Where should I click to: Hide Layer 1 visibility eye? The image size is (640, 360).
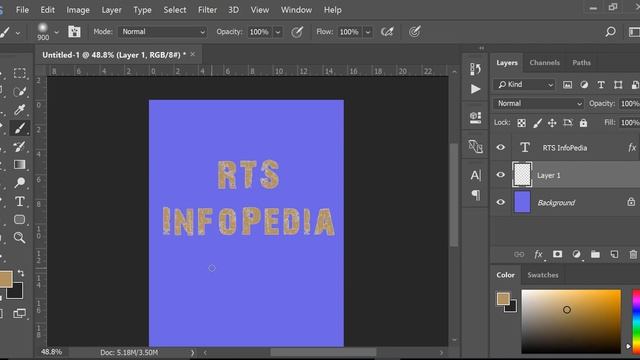pos(500,175)
